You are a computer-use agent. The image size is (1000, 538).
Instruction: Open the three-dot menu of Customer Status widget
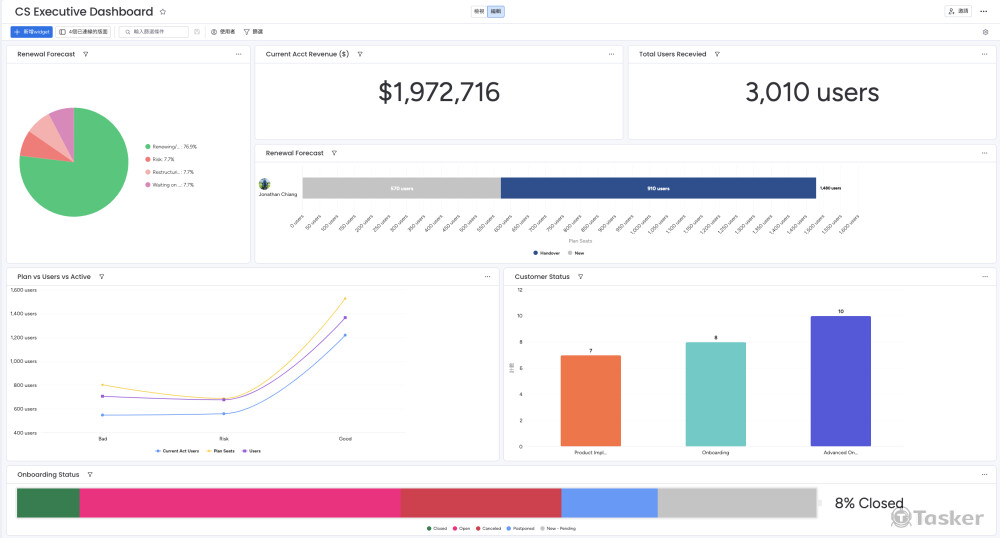[x=984, y=276]
